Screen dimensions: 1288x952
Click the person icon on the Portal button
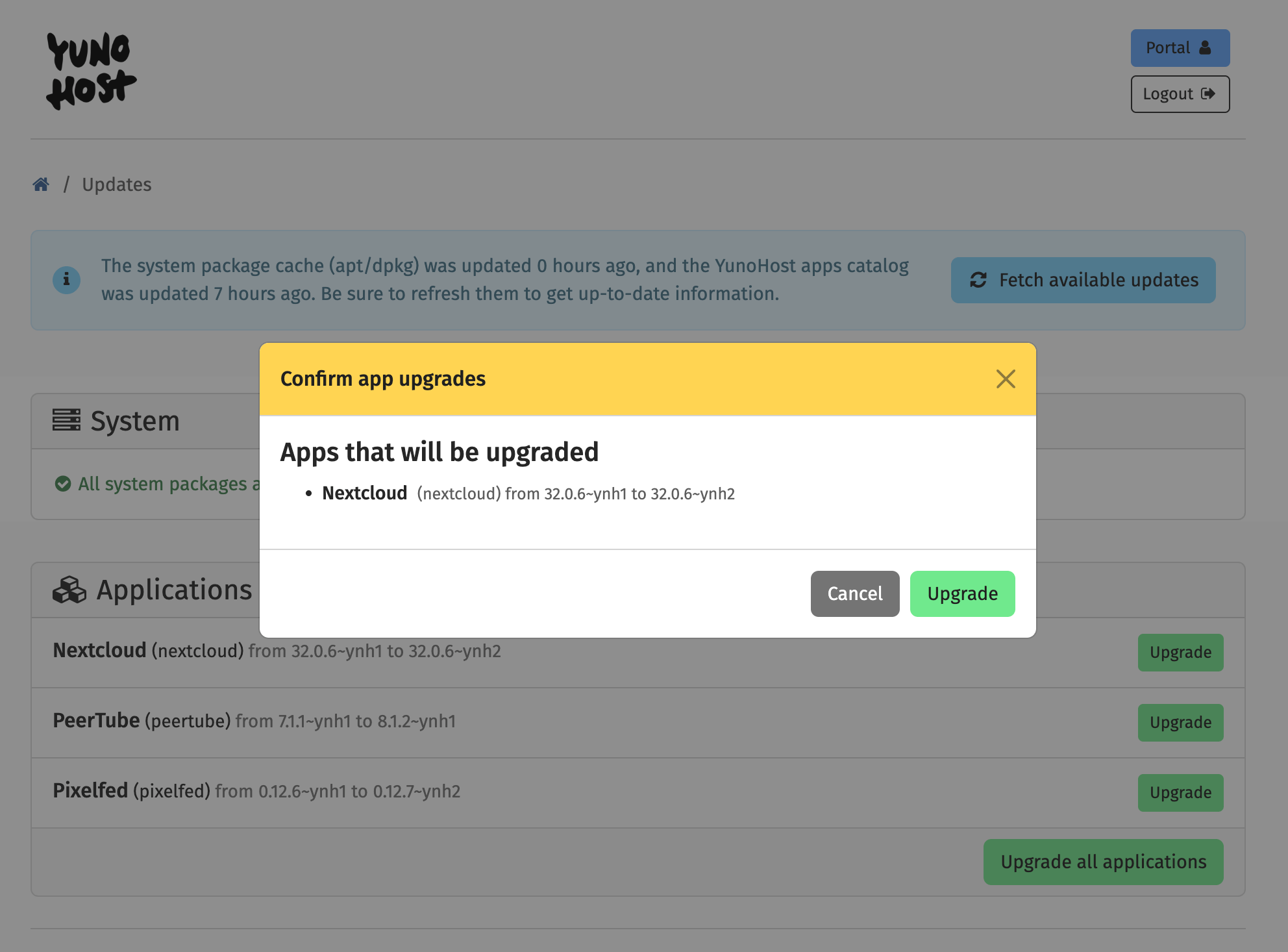click(x=1204, y=47)
